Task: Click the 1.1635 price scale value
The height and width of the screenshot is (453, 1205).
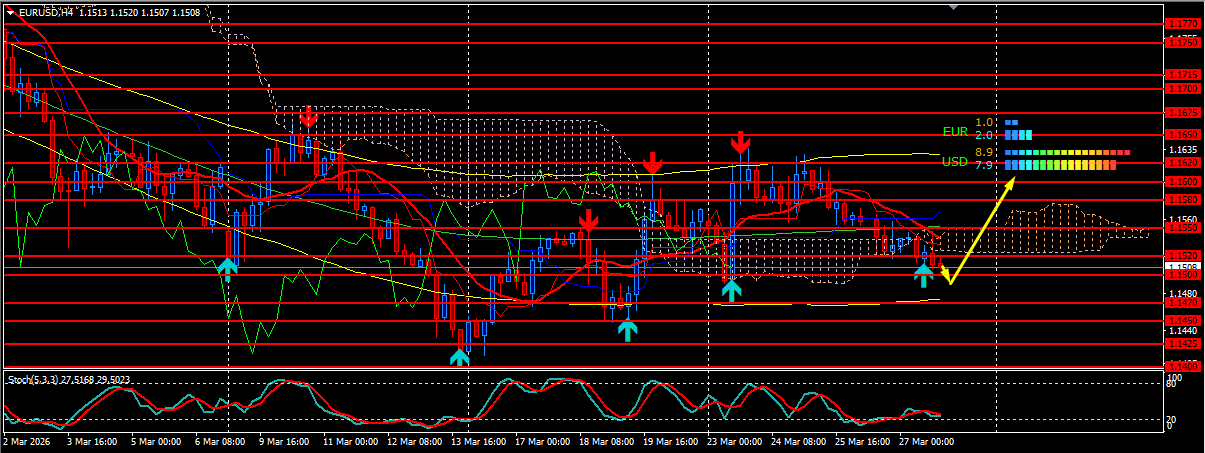Action: (1183, 148)
